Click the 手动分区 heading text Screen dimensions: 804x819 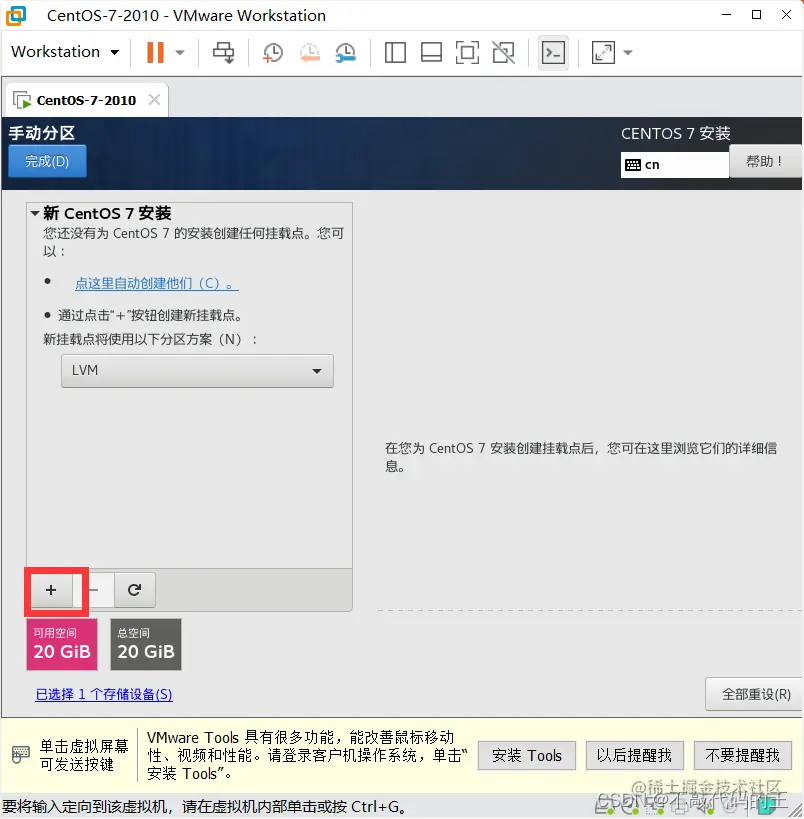click(42, 133)
